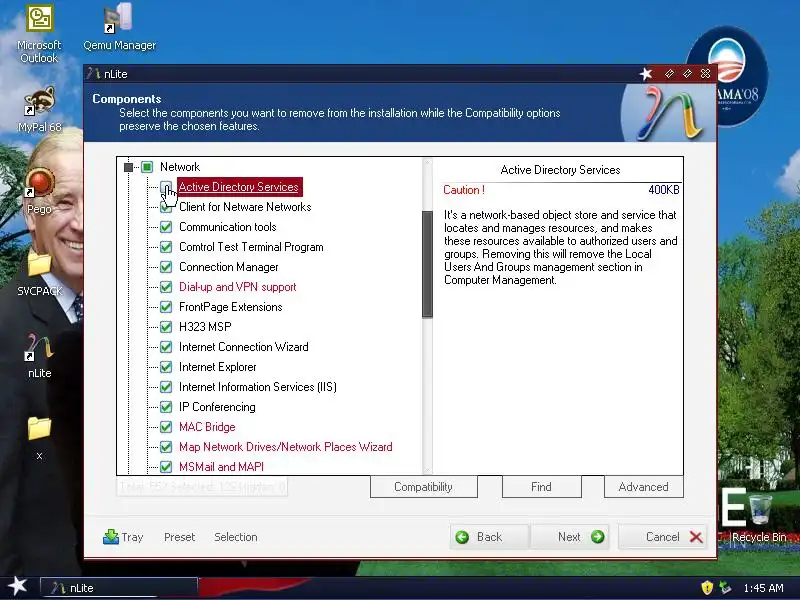Uncheck Comtrol Test Terminal Program
The image size is (800, 600).
166,247
